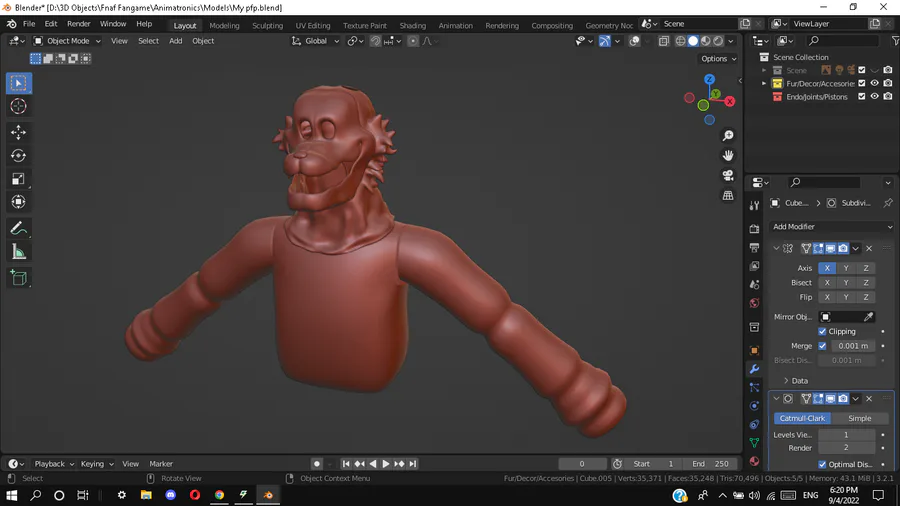The width and height of the screenshot is (900, 506).
Task: Expand the Fur/Decor/Accesories collection
Action: point(764,83)
